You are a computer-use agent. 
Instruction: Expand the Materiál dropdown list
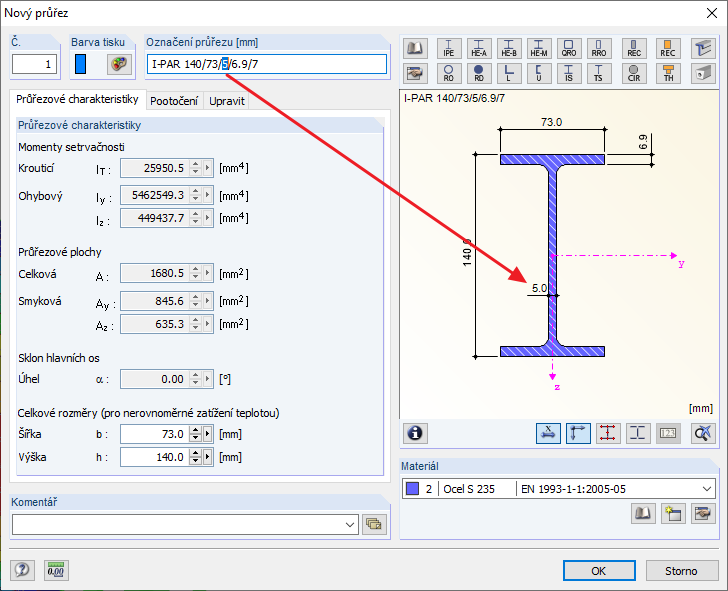(707, 489)
